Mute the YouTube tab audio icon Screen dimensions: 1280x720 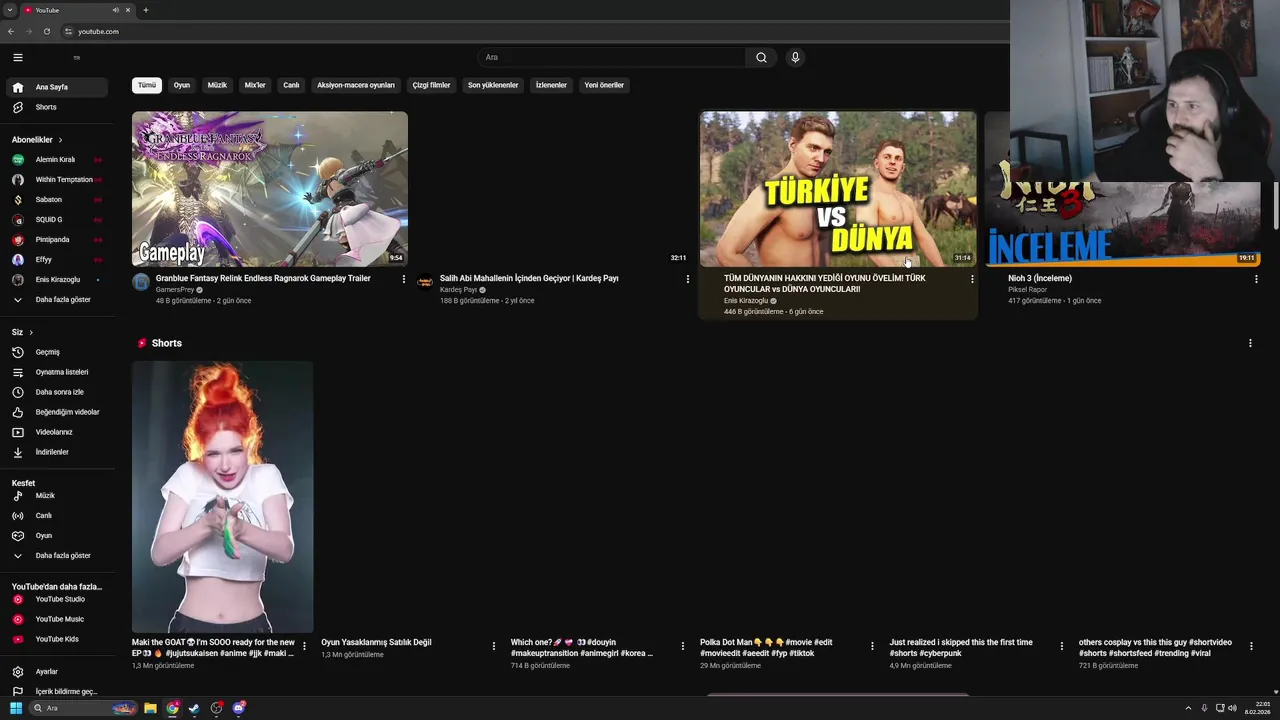[115, 10]
